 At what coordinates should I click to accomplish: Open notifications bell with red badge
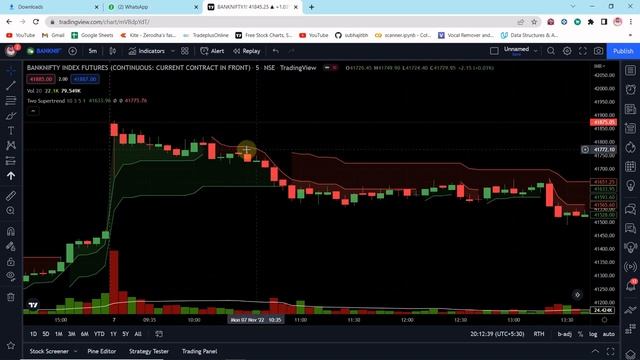click(630, 286)
